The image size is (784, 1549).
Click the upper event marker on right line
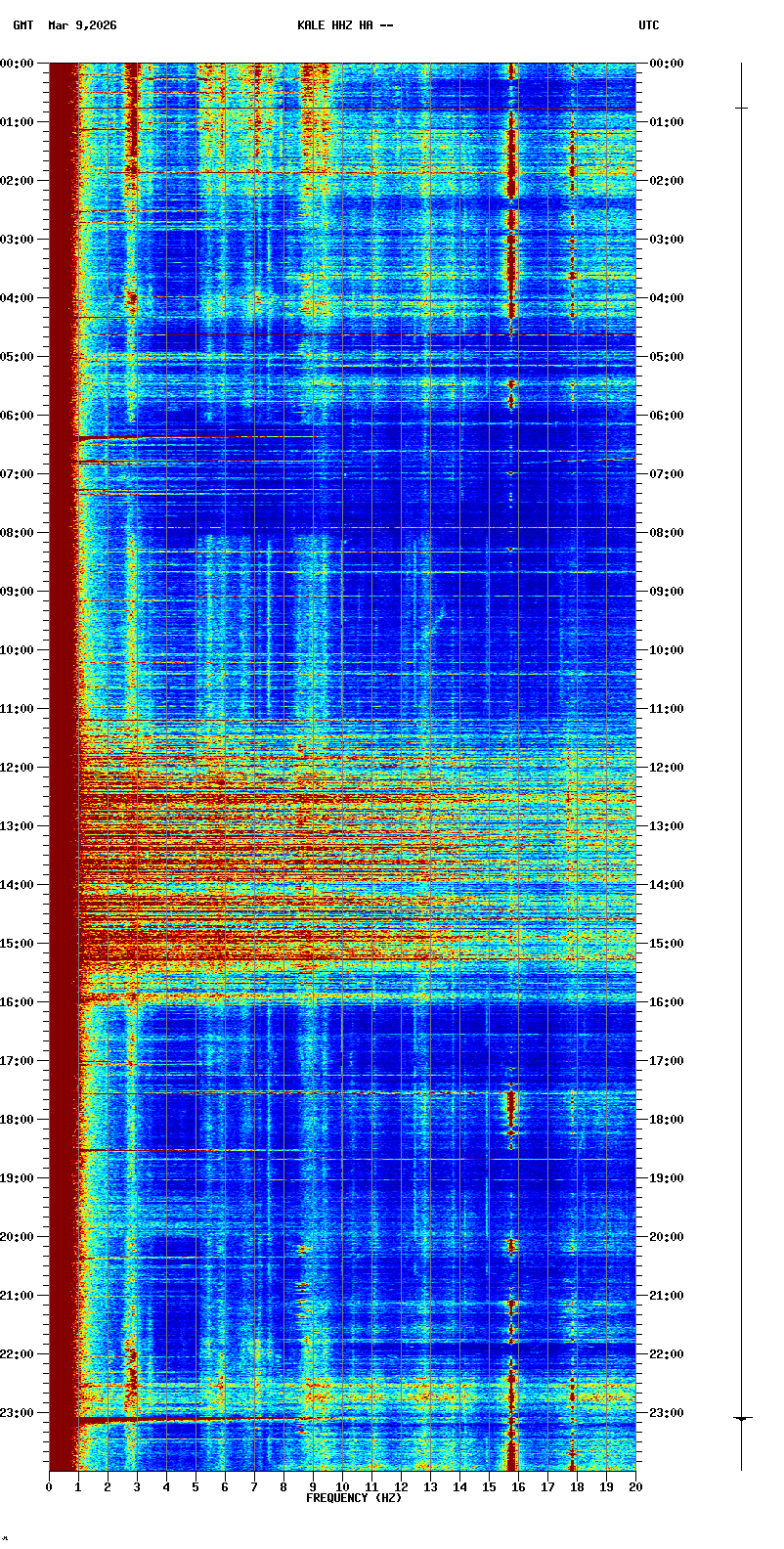pyautogui.click(x=741, y=108)
